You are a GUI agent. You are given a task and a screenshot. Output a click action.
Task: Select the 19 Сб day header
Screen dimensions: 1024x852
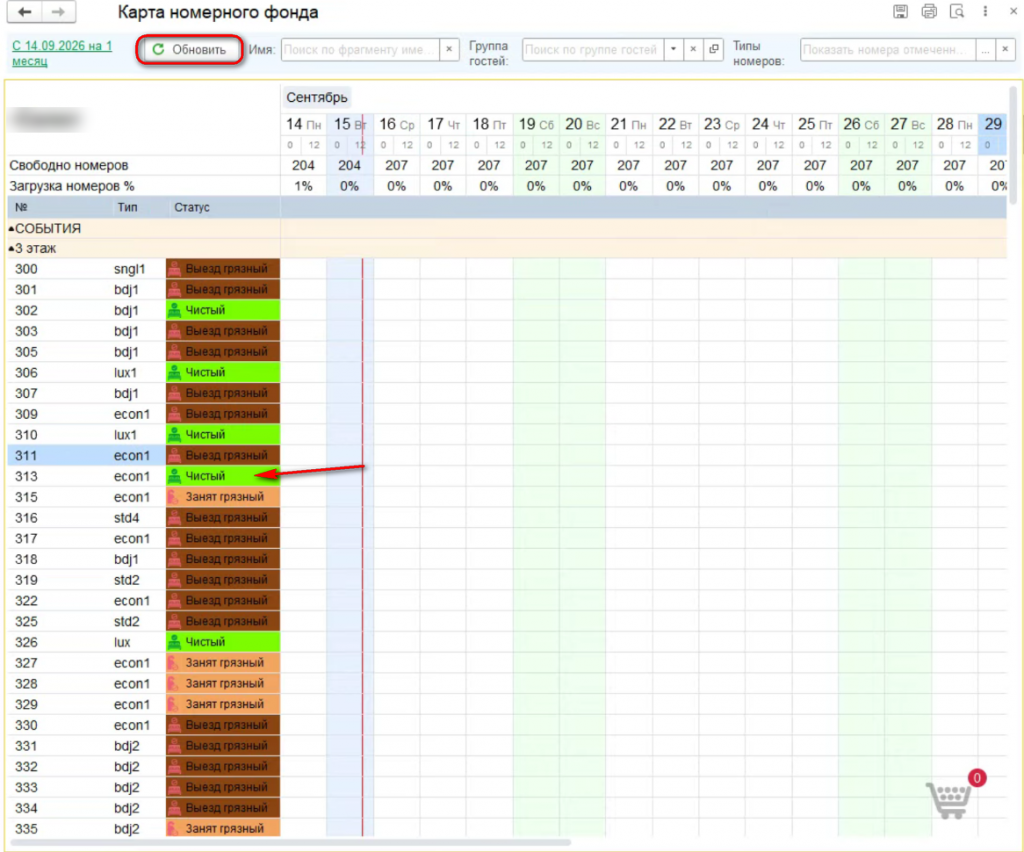point(536,124)
